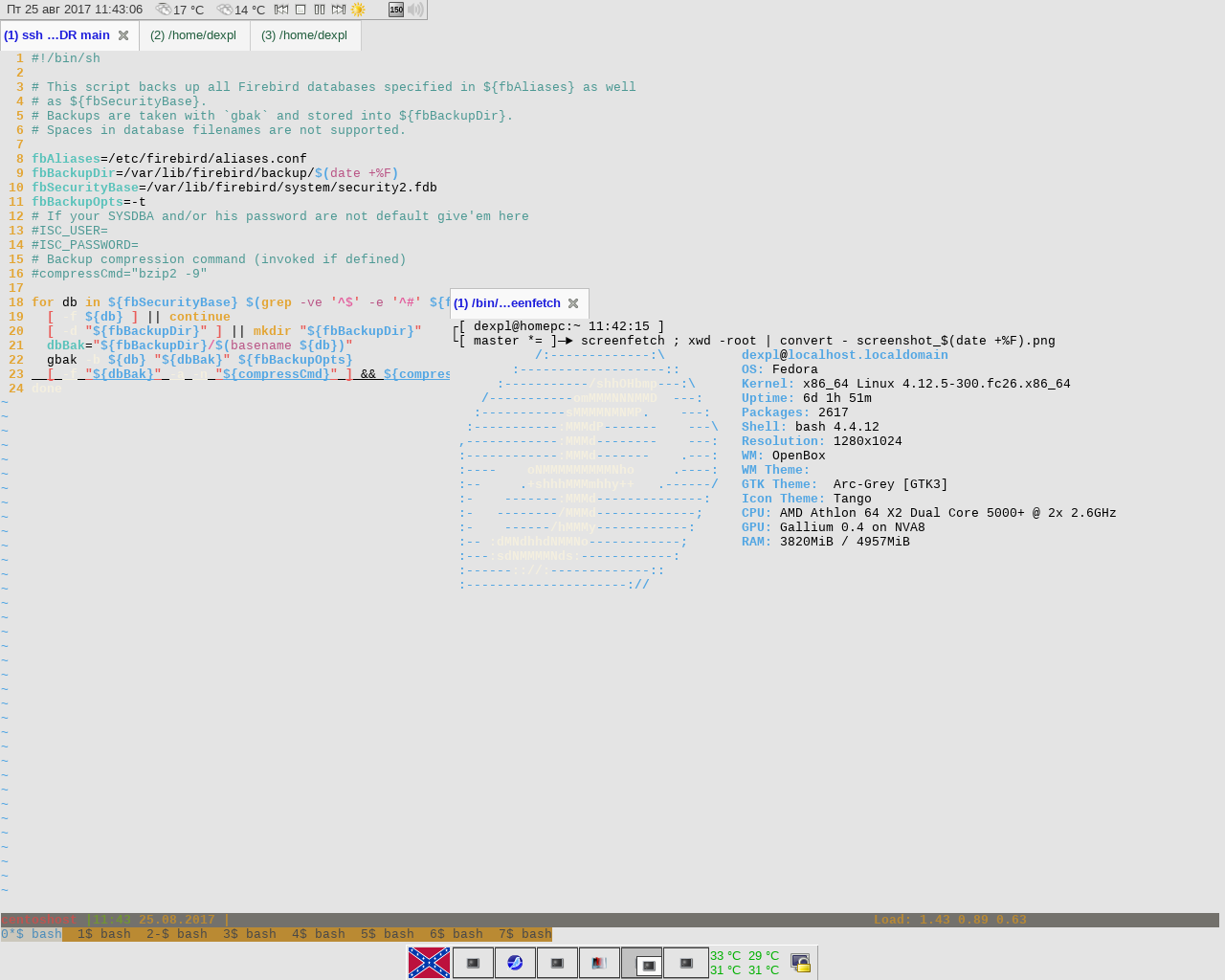Click the 'Icon Theme: Tango' line

[807, 499]
